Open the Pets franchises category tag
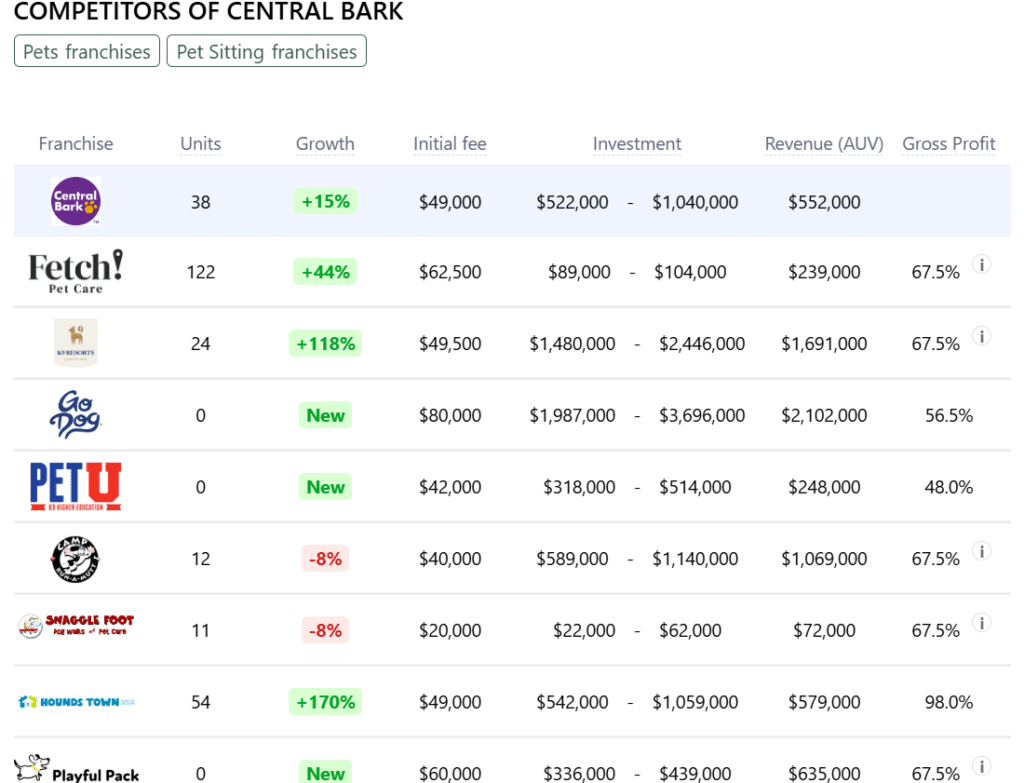The image size is (1024, 783). tap(87, 51)
